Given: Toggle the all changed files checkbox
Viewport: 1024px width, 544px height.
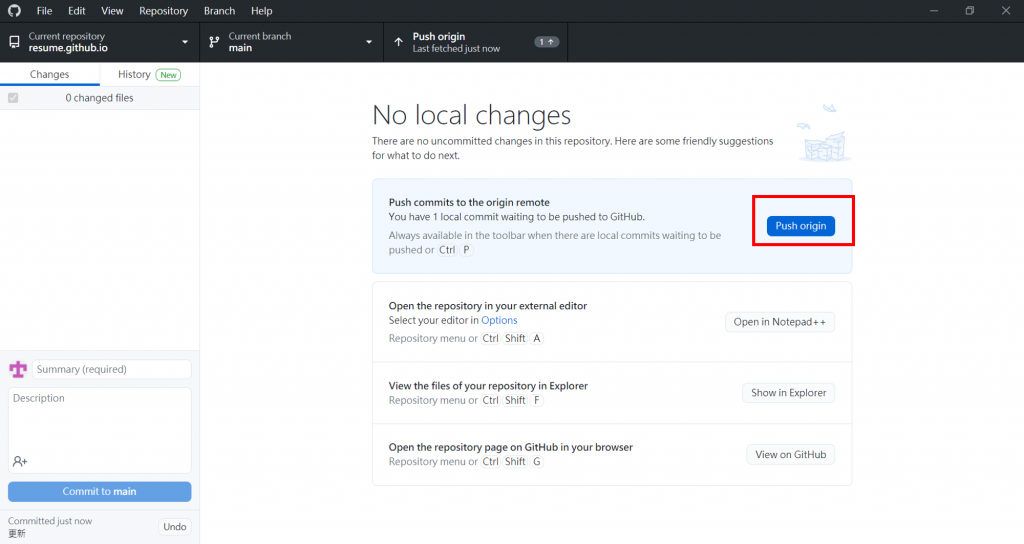Looking at the screenshot, I should click(x=13, y=98).
